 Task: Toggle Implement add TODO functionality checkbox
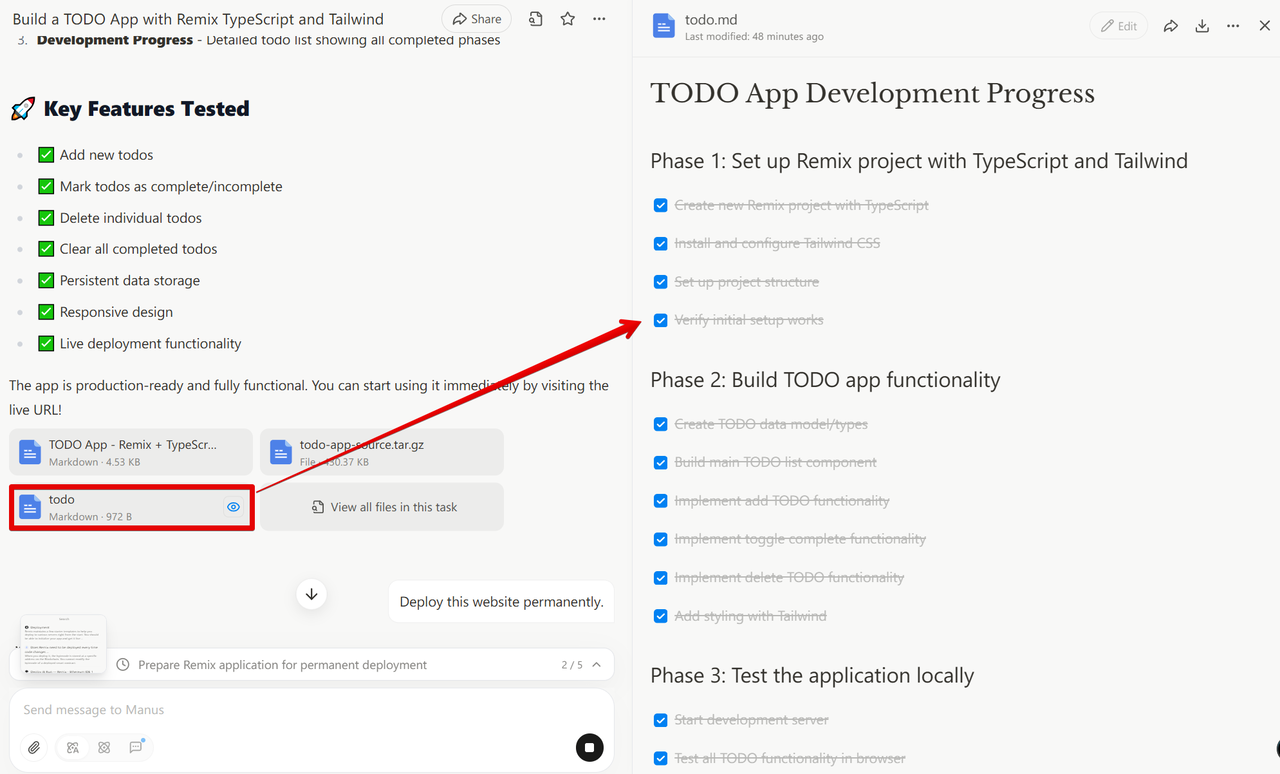click(x=661, y=501)
